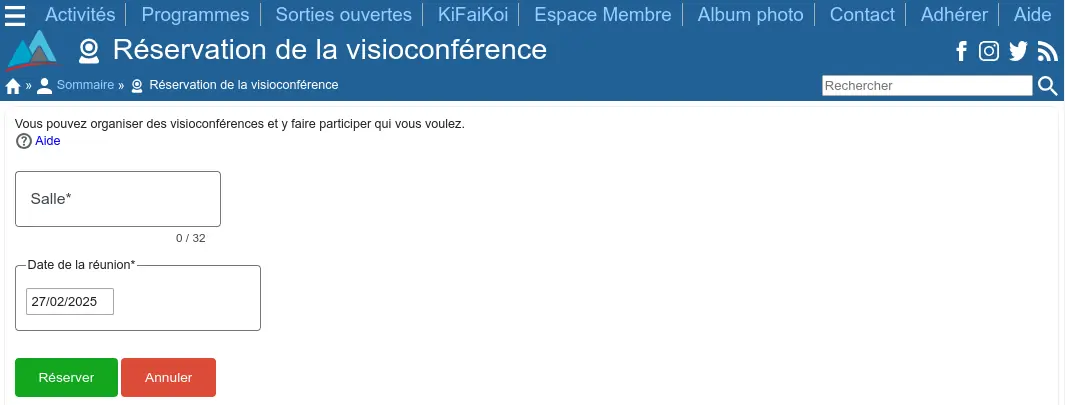Open the Programmes menu
This screenshot has width=1065, height=405.
click(196, 14)
